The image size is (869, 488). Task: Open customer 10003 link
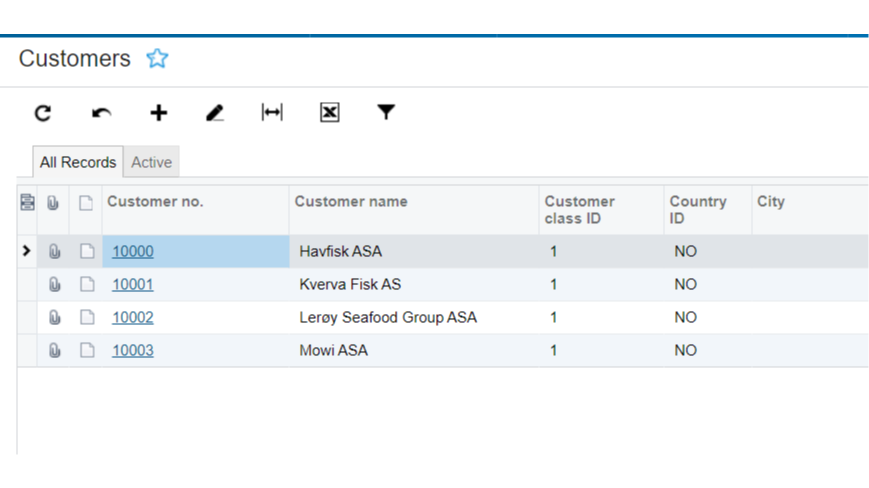click(133, 351)
